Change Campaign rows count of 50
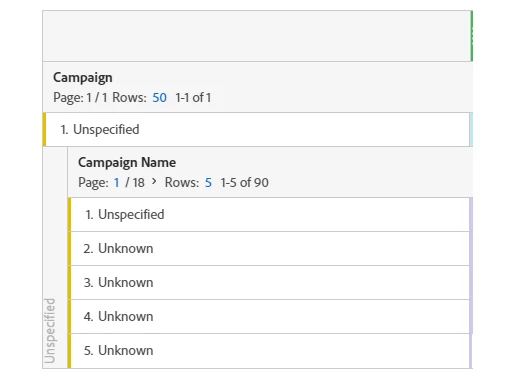The height and width of the screenshot is (379, 517). click(159, 98)
